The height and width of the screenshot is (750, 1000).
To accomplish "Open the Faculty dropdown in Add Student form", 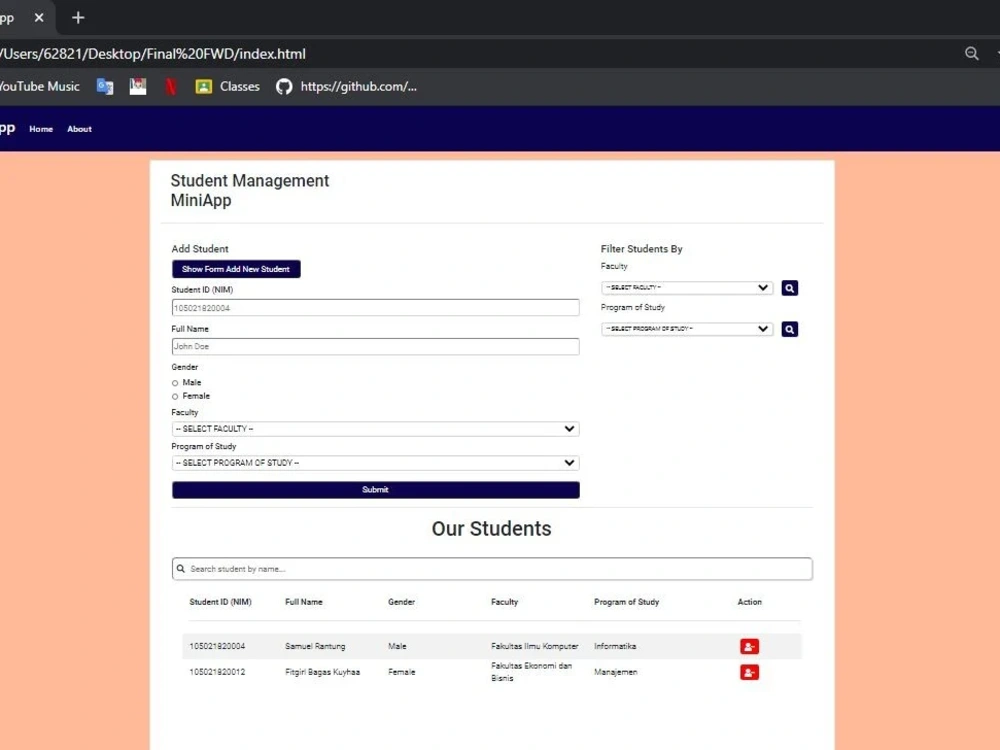I will (x=376, y=429).
